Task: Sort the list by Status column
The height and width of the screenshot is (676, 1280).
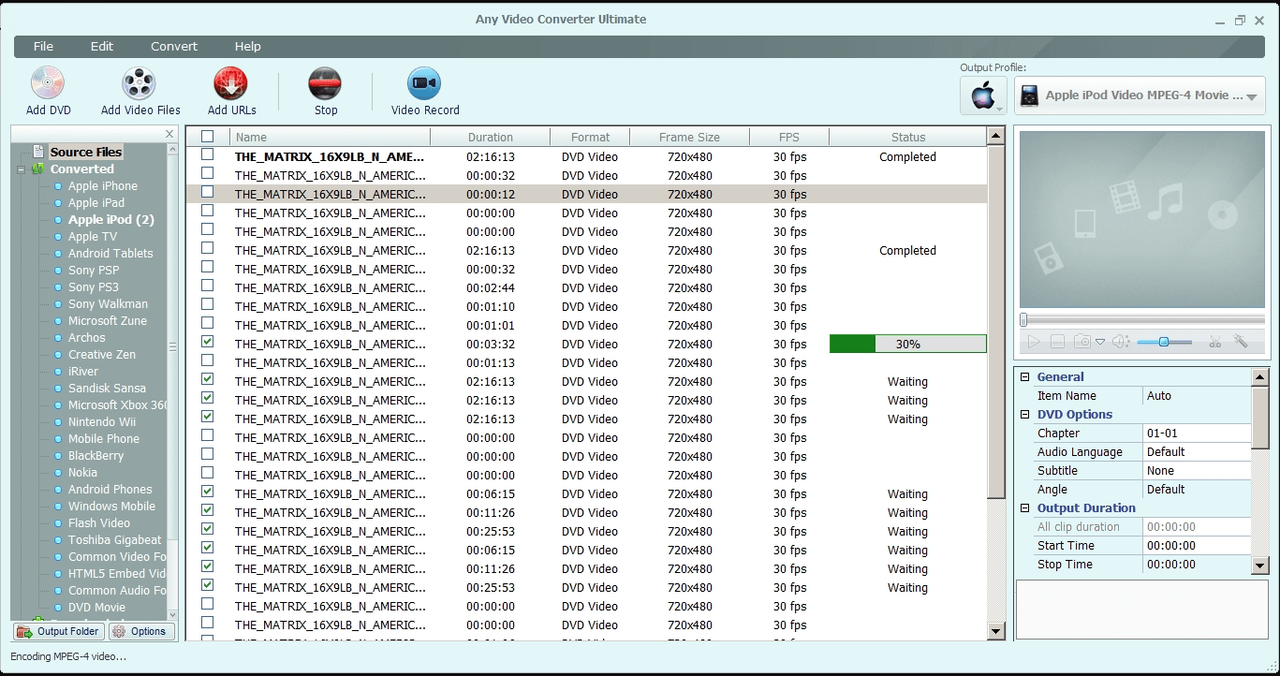Action: pos(908,137)
